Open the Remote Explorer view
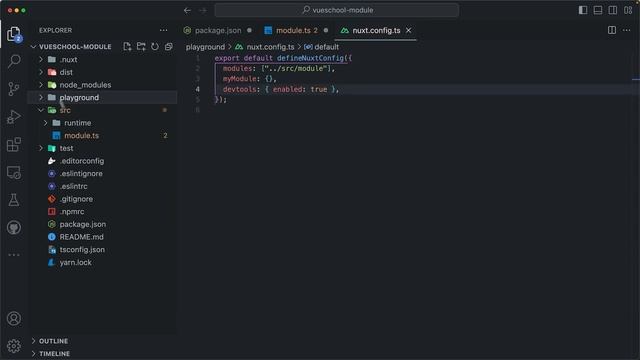 [x=14, y=172]
